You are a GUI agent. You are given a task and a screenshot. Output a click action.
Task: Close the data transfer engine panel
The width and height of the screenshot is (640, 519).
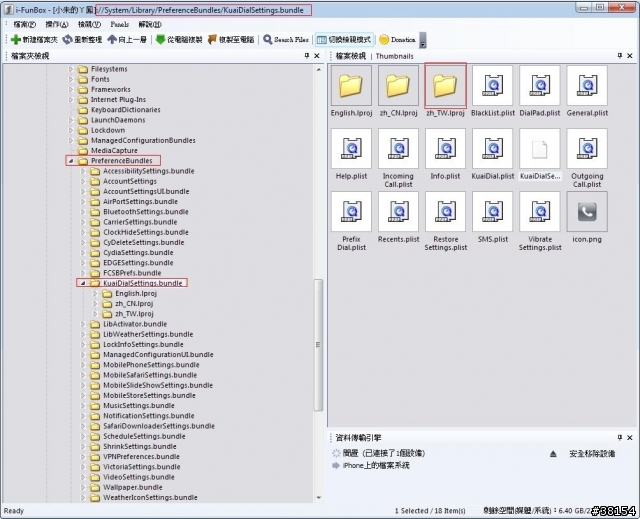[630, 437]
